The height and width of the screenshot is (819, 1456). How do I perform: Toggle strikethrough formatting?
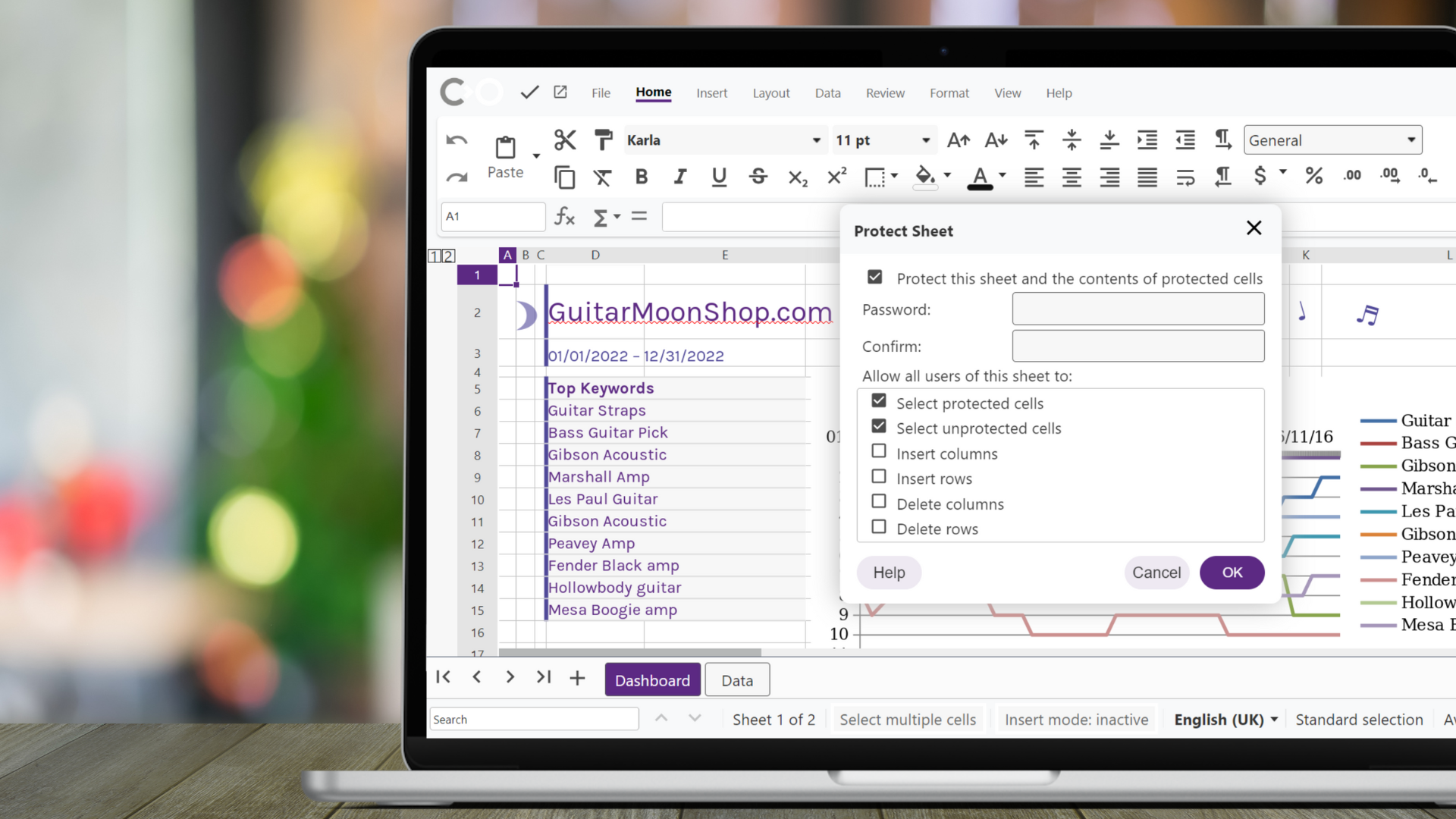click(x=758, y=177)
